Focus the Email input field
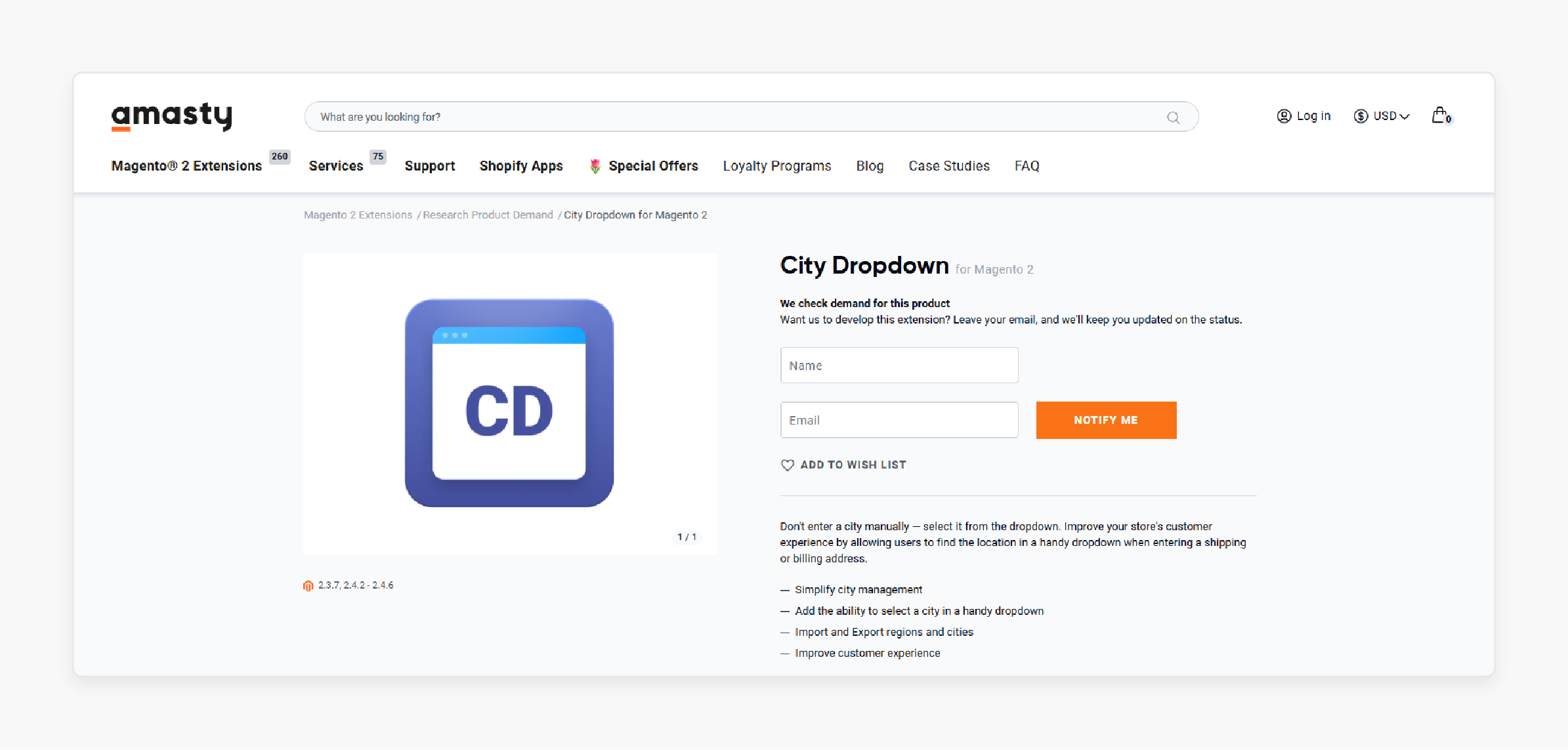1568x750 pixels. pyautogui.click(x=899, y=420)
